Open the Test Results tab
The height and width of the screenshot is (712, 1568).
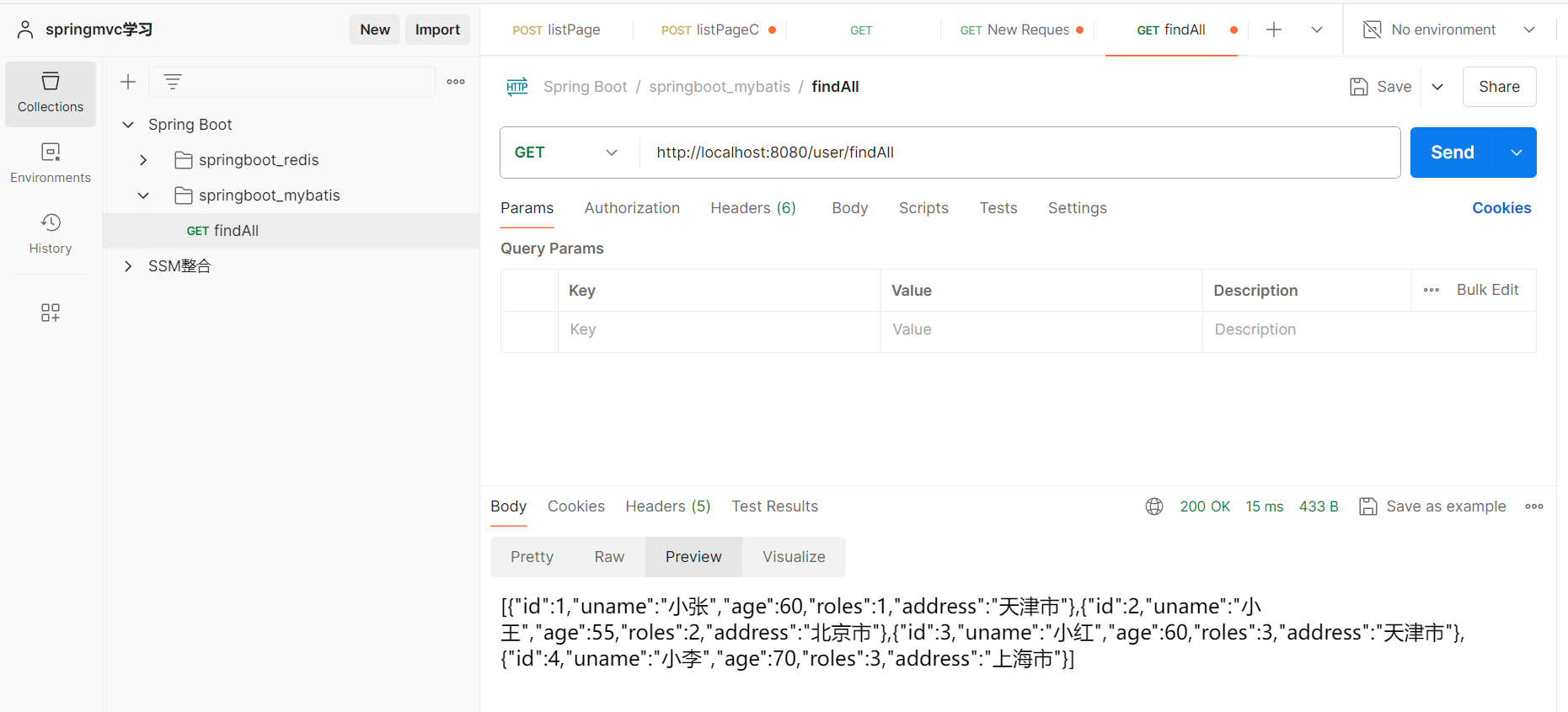coord(774,506)
